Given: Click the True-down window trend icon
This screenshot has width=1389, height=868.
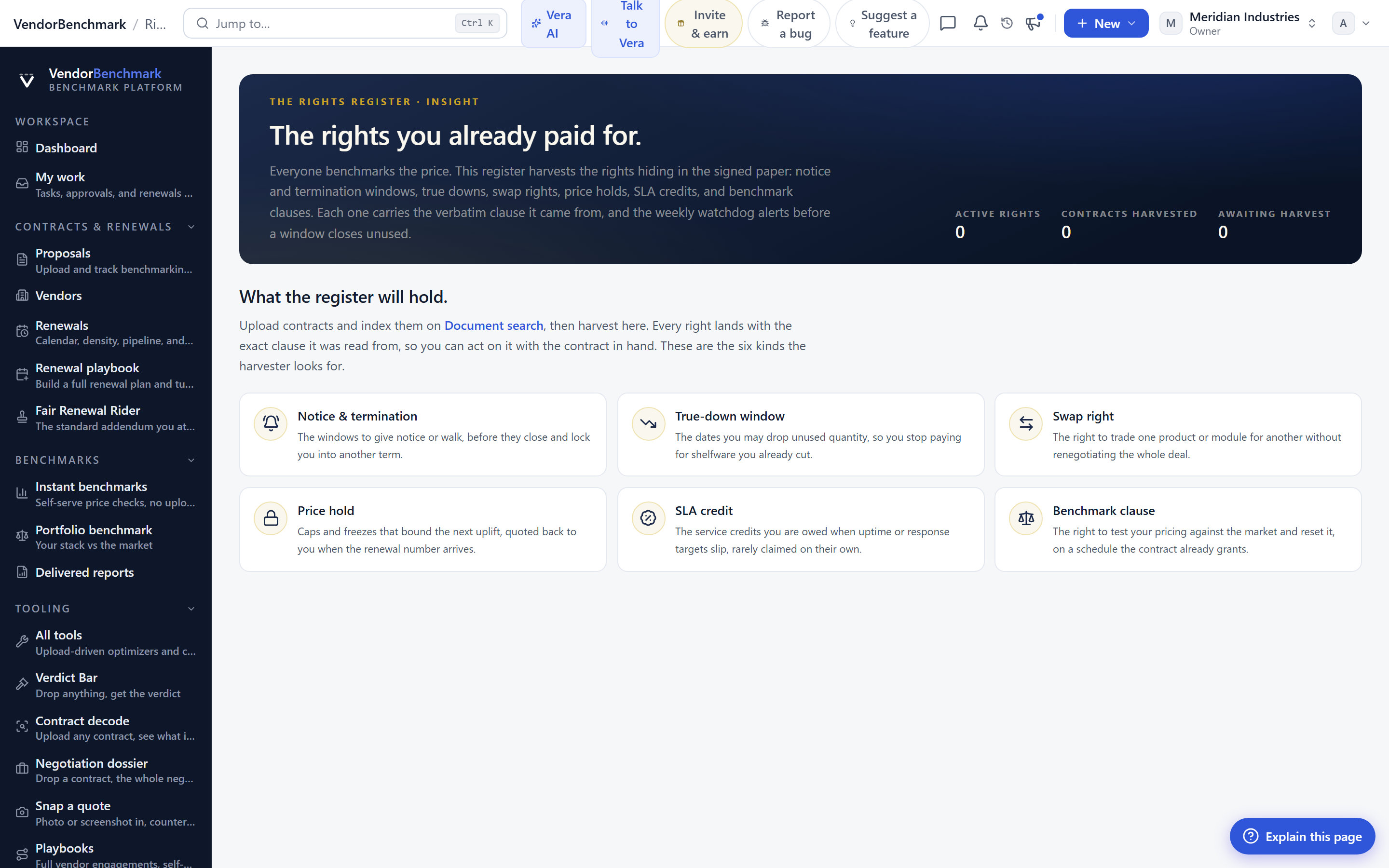Looking at the screenshot, I should (648, 424).
